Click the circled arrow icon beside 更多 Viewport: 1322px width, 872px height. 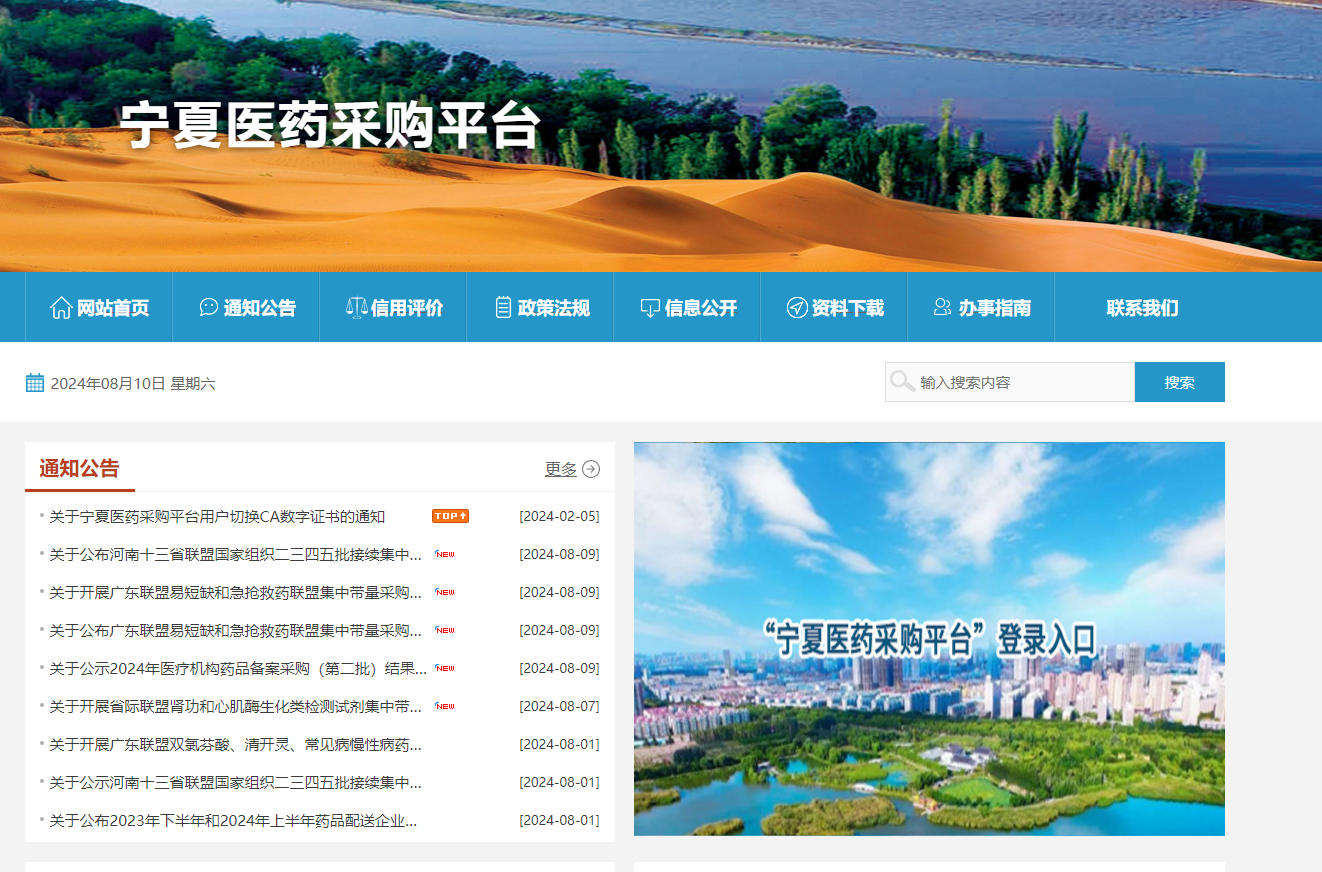590,468
